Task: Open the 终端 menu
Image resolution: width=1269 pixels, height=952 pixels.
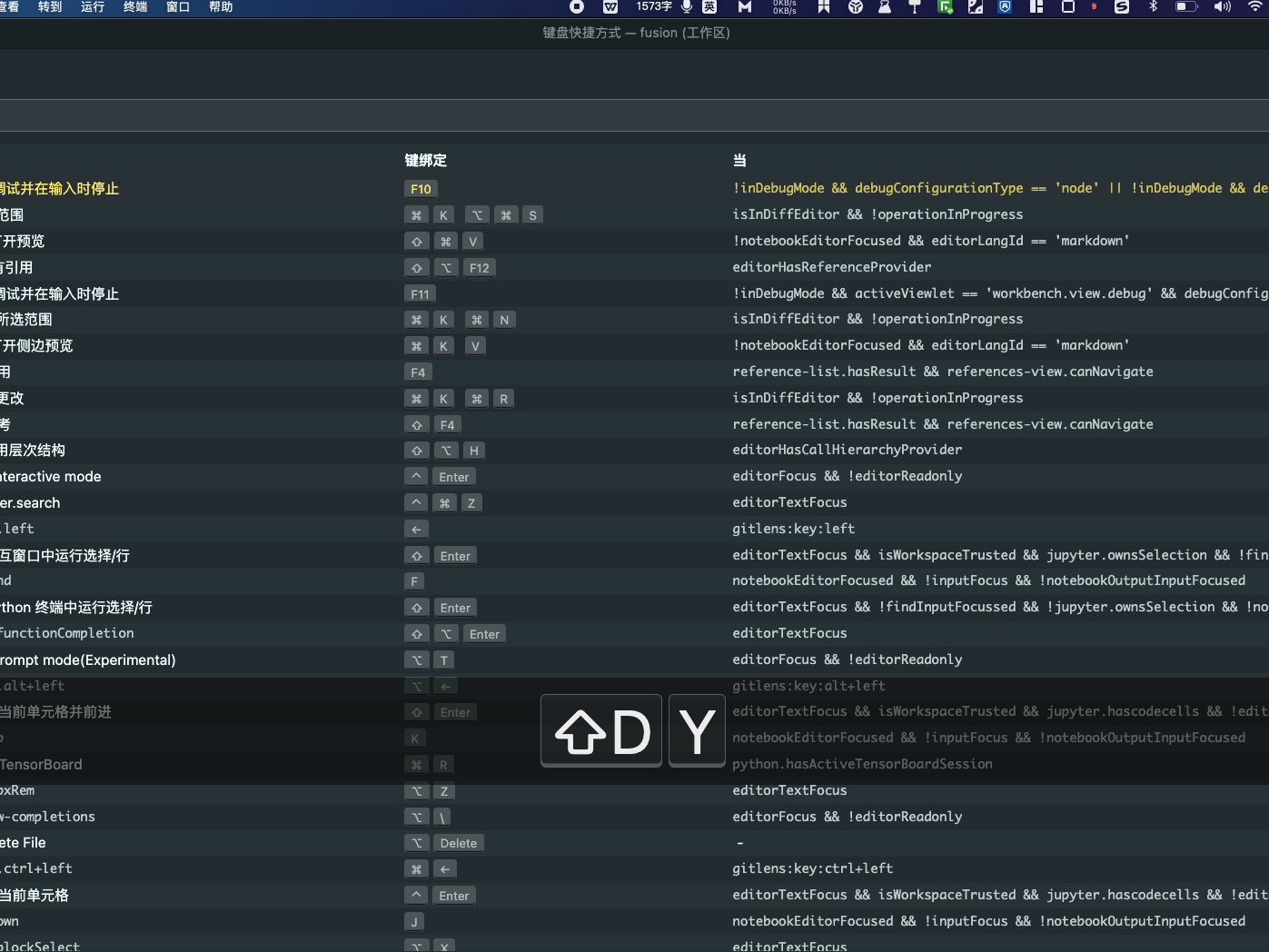Action: tap(134, 7)
